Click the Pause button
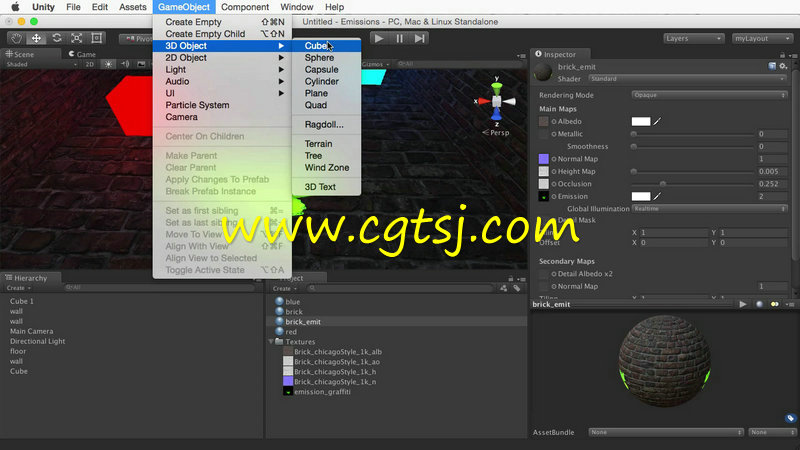 pos(399,38)
